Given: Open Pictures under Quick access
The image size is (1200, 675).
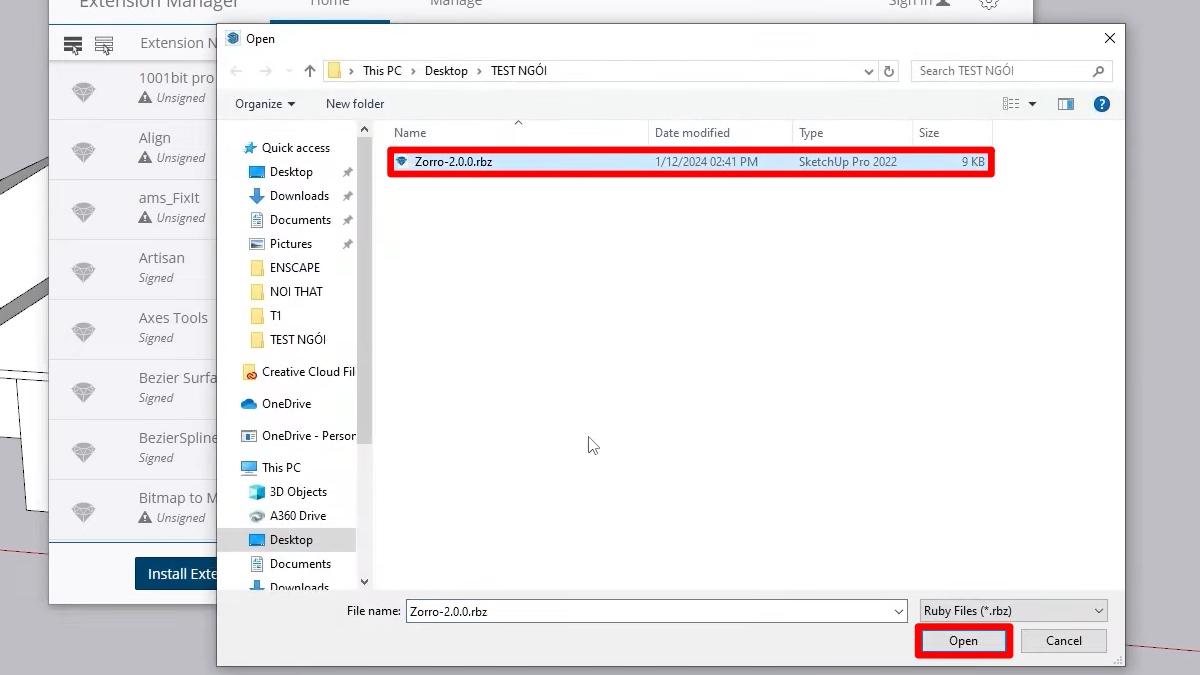Looking at the screenshot, I should pyautogui.click(x=291, y=244).
